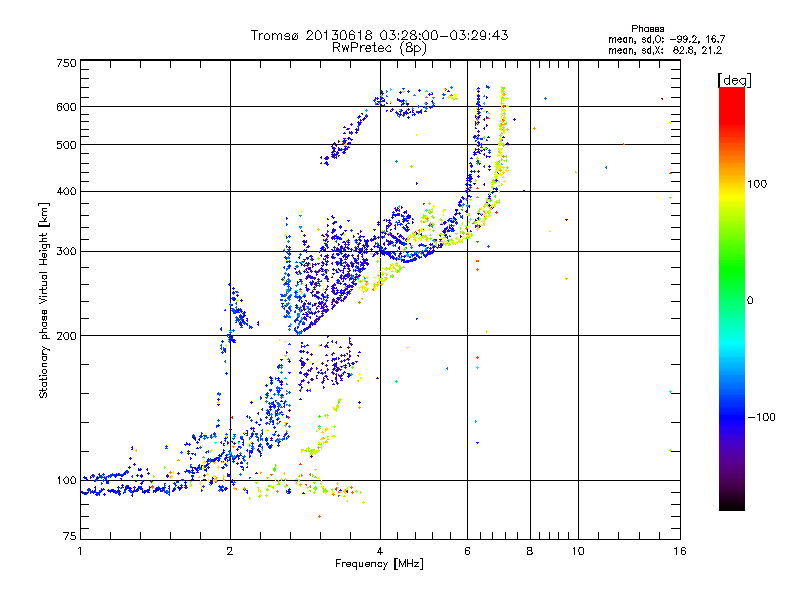Click the x-axis tick label '2'

(x=230, y=551)
